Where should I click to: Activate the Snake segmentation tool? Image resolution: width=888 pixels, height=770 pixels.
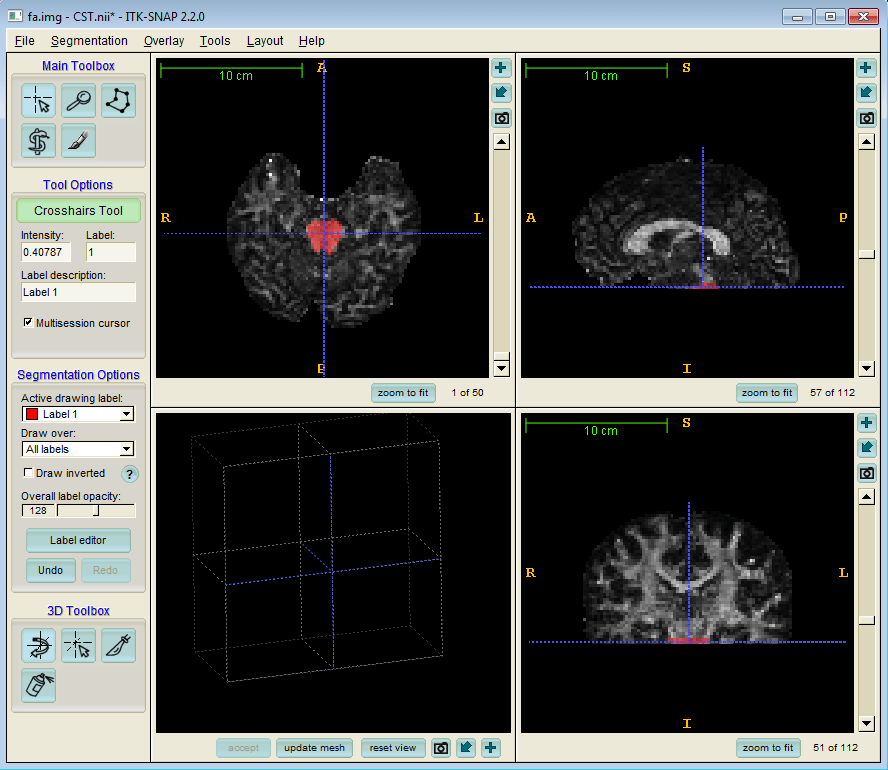point(39,140)
